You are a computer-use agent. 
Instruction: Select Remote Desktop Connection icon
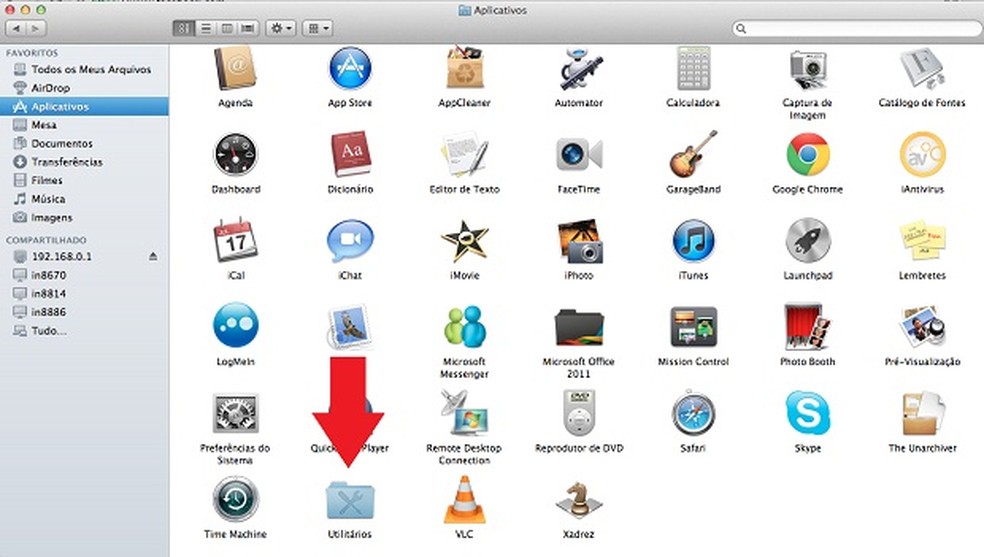[x=464, y=413]
